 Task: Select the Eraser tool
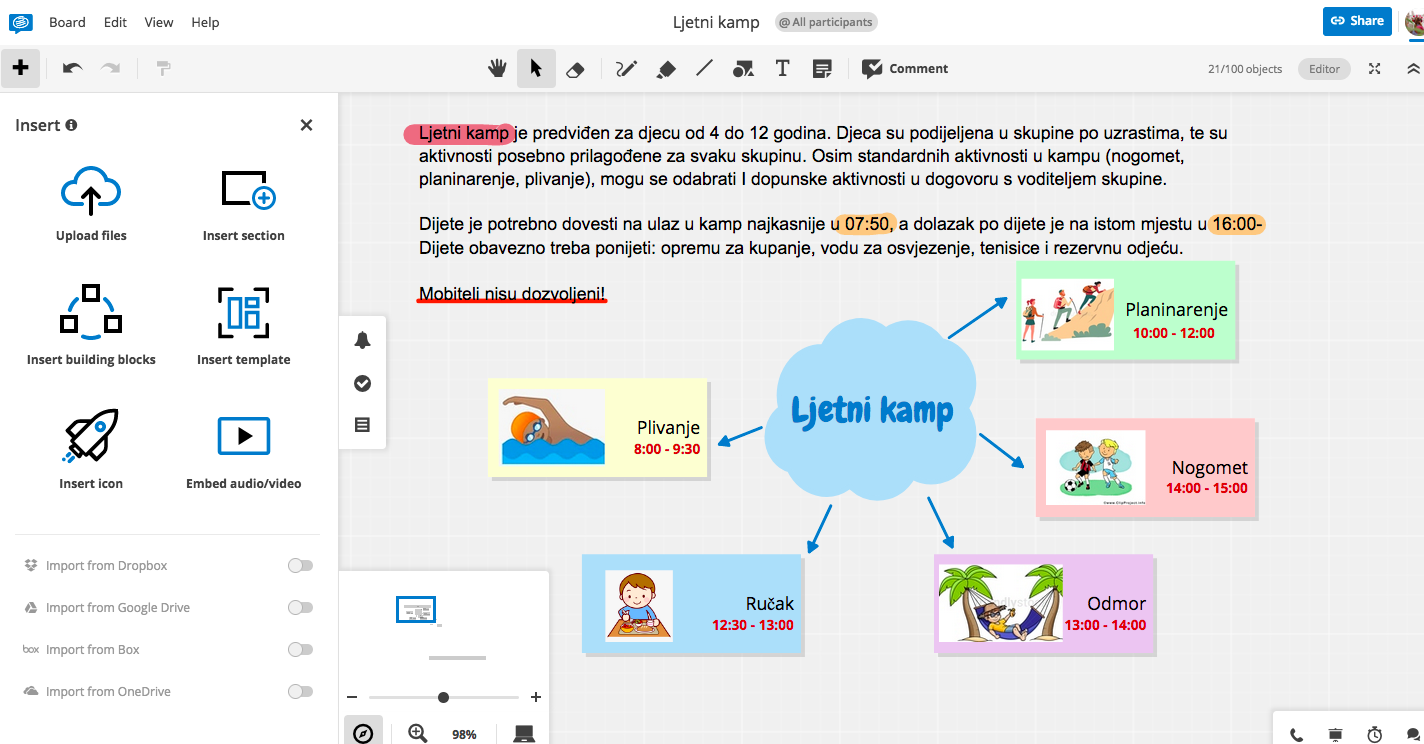(574, 68)
